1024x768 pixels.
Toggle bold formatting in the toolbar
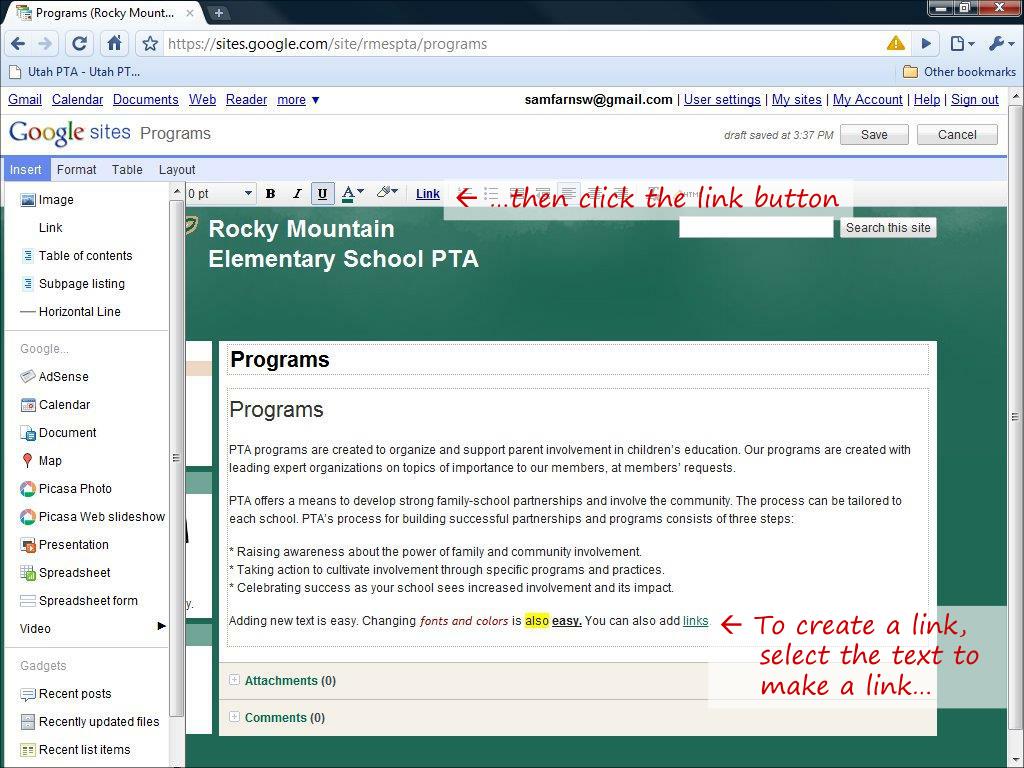pyautogui.click(x=270, y=193)
